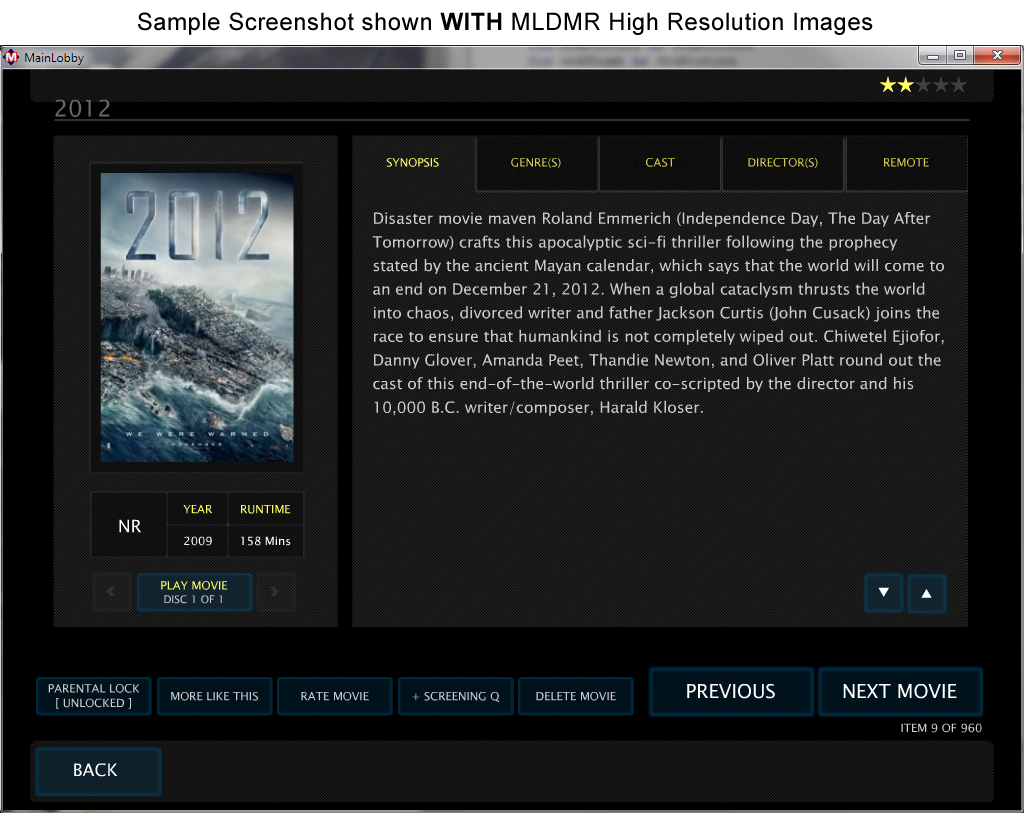Click the RUNTIME column label

tap(265, 509)
